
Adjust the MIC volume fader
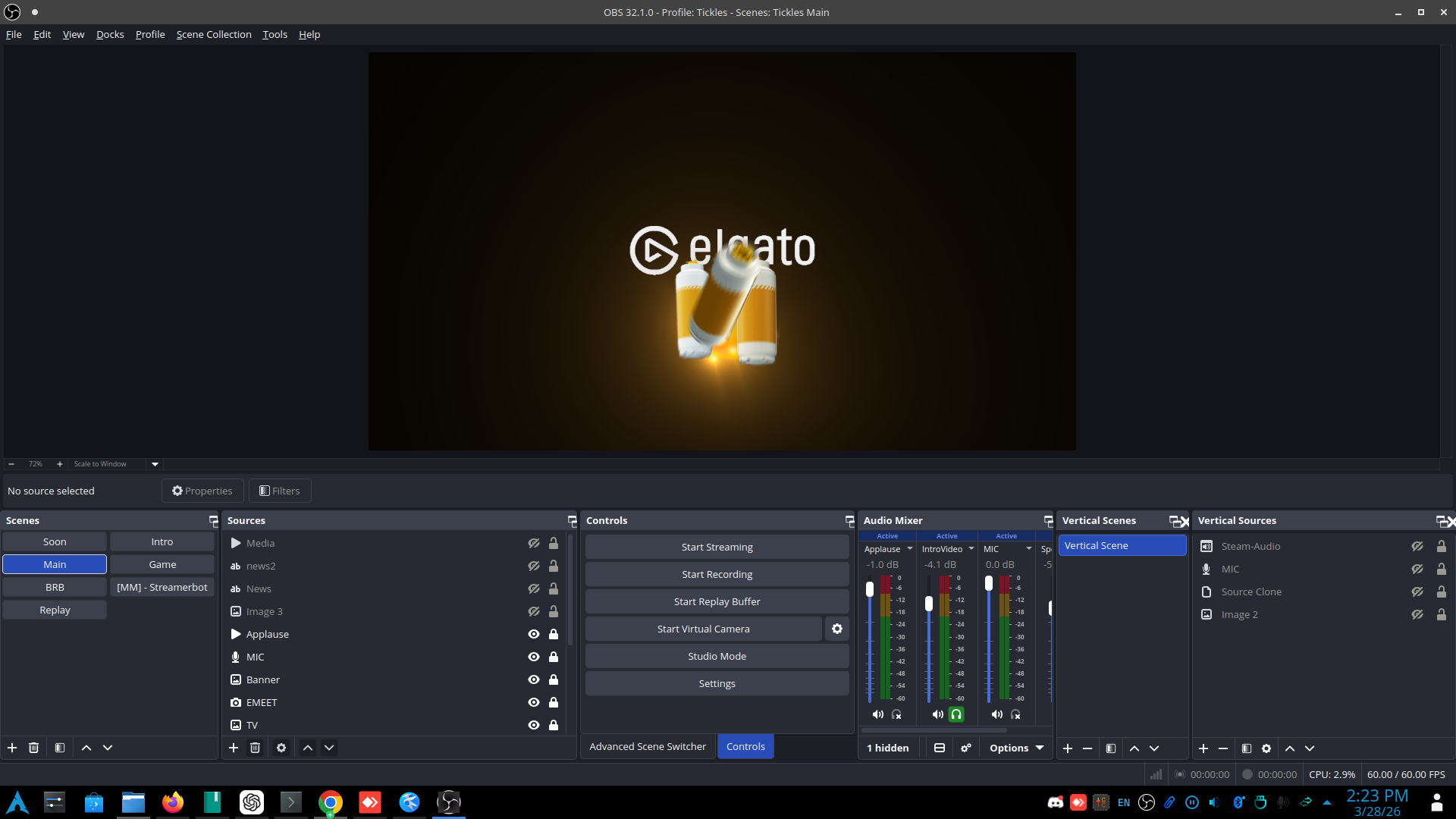point(989,583)
